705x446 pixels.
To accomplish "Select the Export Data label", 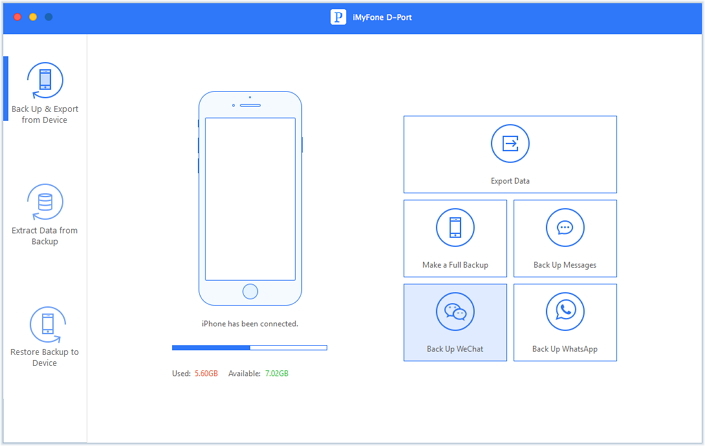I will click(510, 181).
